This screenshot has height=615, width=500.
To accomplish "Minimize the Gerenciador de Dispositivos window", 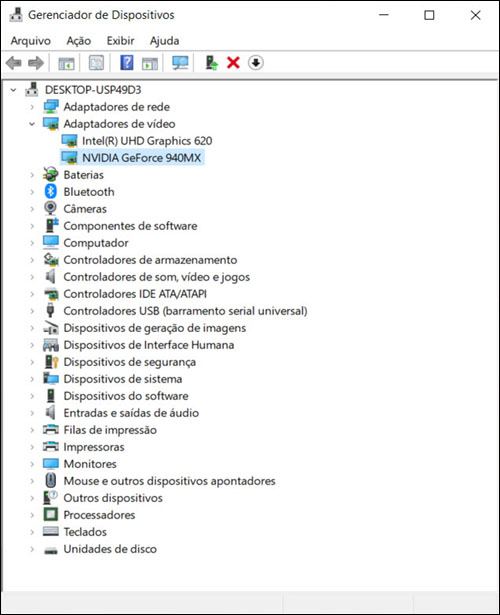I will 384,15.
